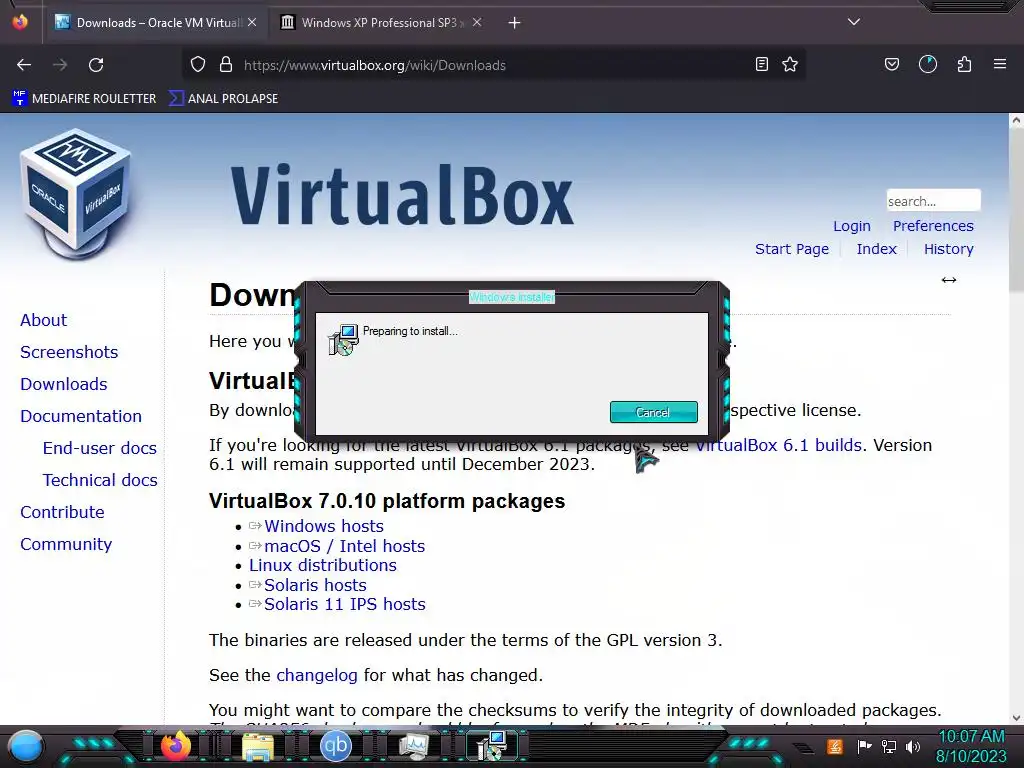Viewport: 1024px width, 768px height.
Task: Open the Action Center flag icon
Action: pos(864,746)
